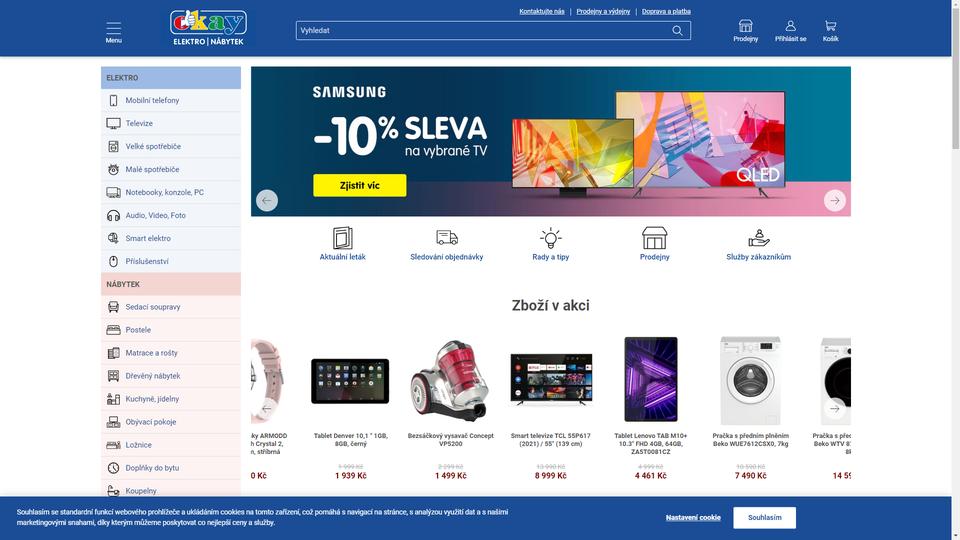Open the hamburger Menu icon
960x540 pixels.
click(x=113, y=28)
